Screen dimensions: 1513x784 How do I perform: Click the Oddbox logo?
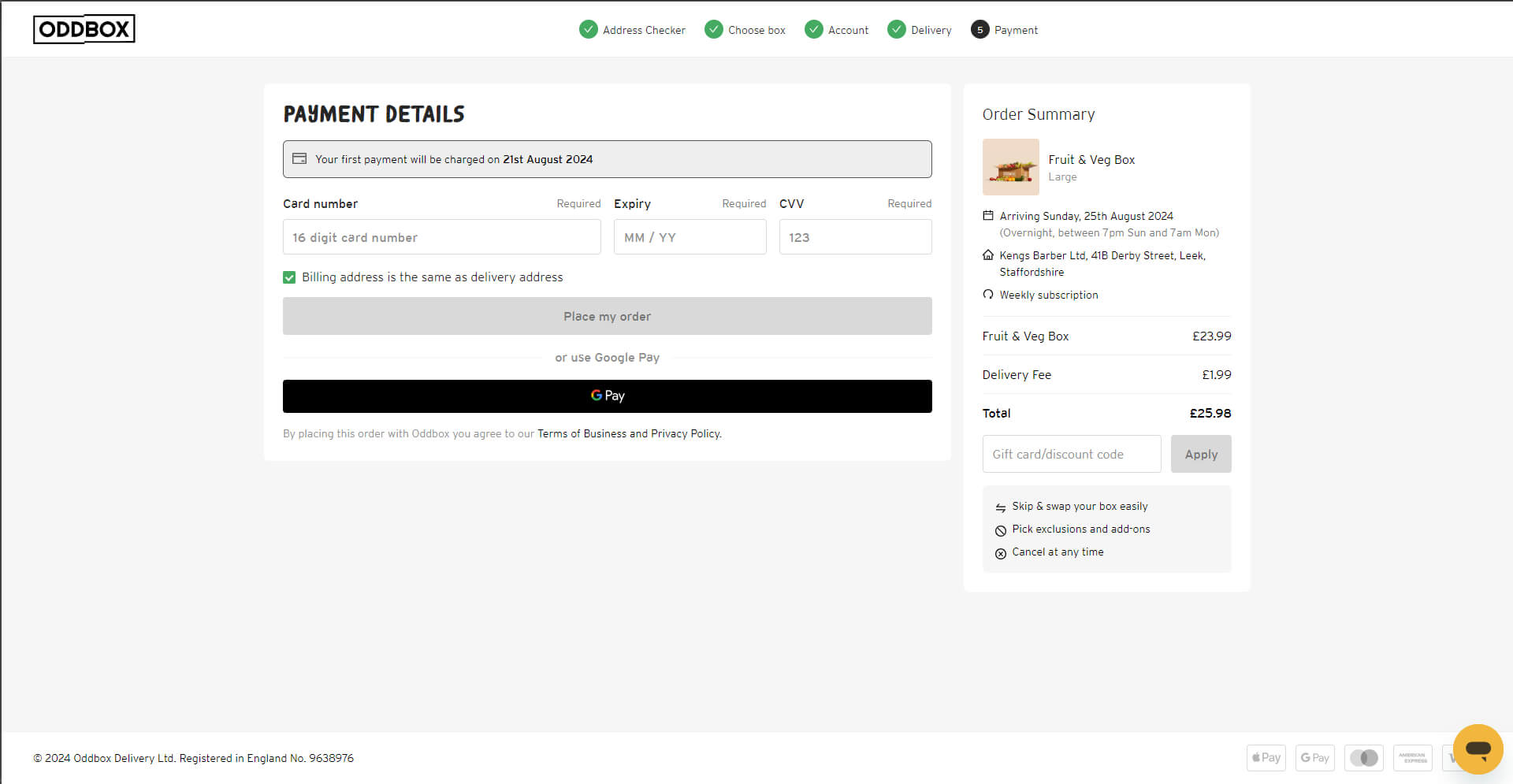tap(84, 29)
